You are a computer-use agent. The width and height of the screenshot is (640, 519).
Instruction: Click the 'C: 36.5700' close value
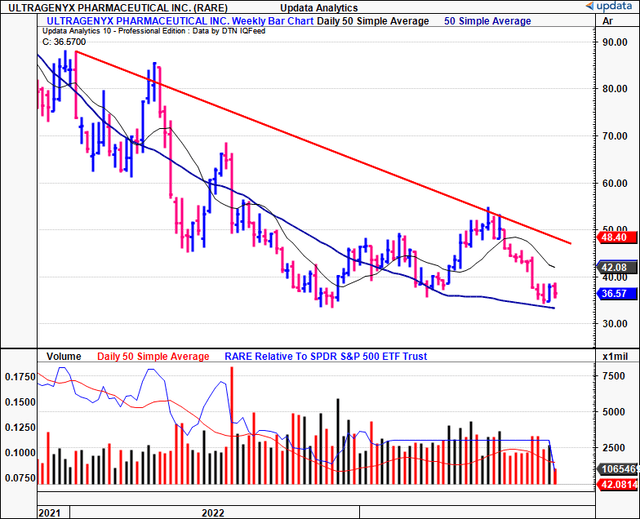64,42
